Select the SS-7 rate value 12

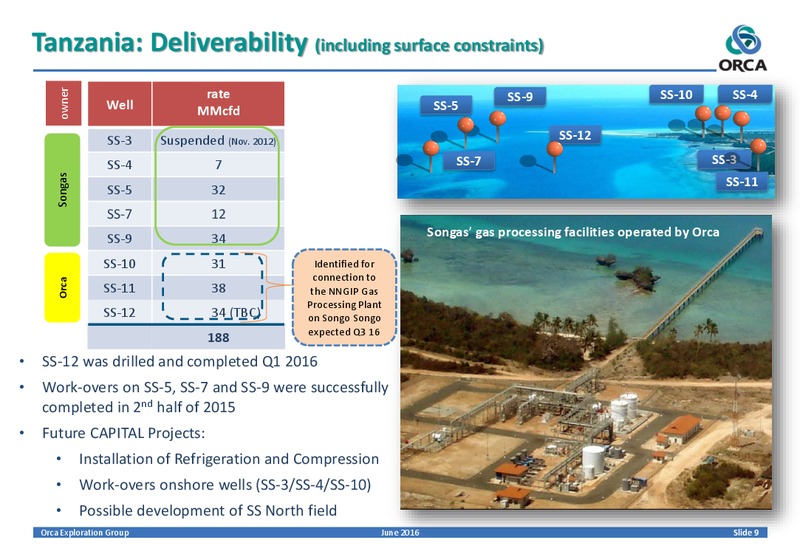pos(218,214)
